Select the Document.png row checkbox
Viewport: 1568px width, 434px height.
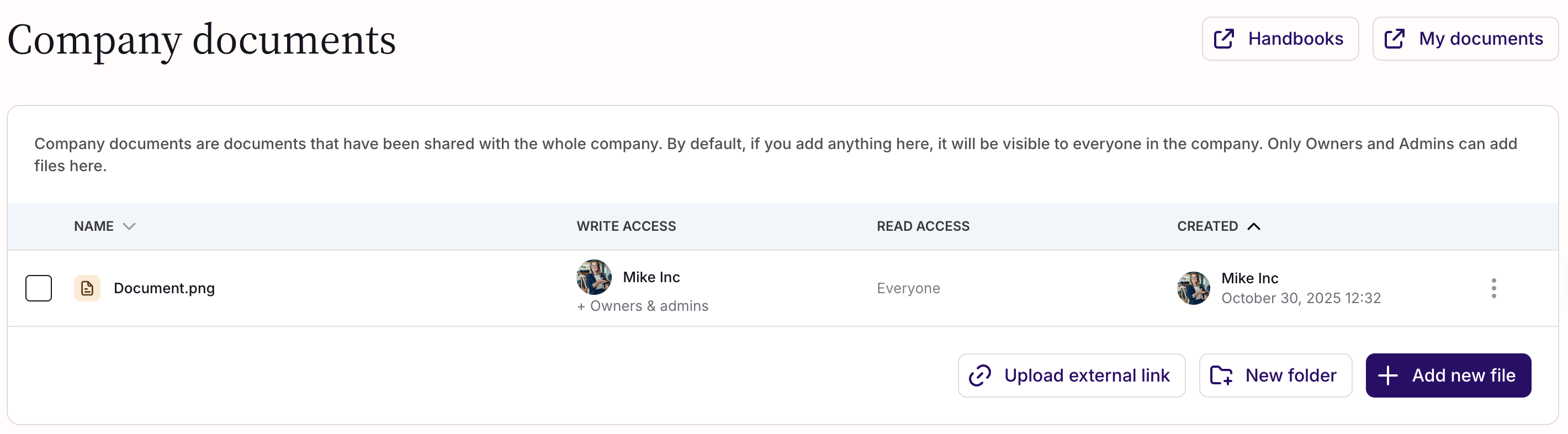click(38, 288)
